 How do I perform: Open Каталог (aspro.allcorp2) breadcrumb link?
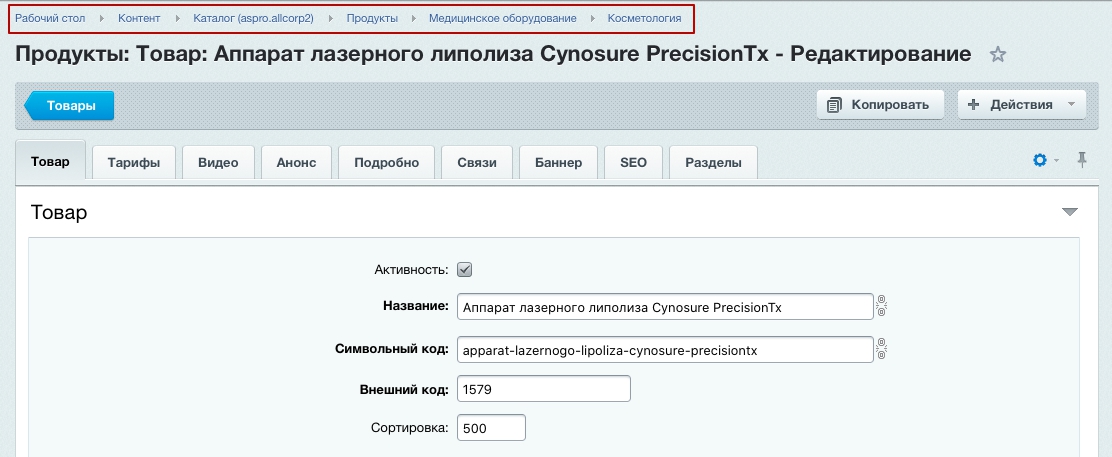[x=253, y=18]
